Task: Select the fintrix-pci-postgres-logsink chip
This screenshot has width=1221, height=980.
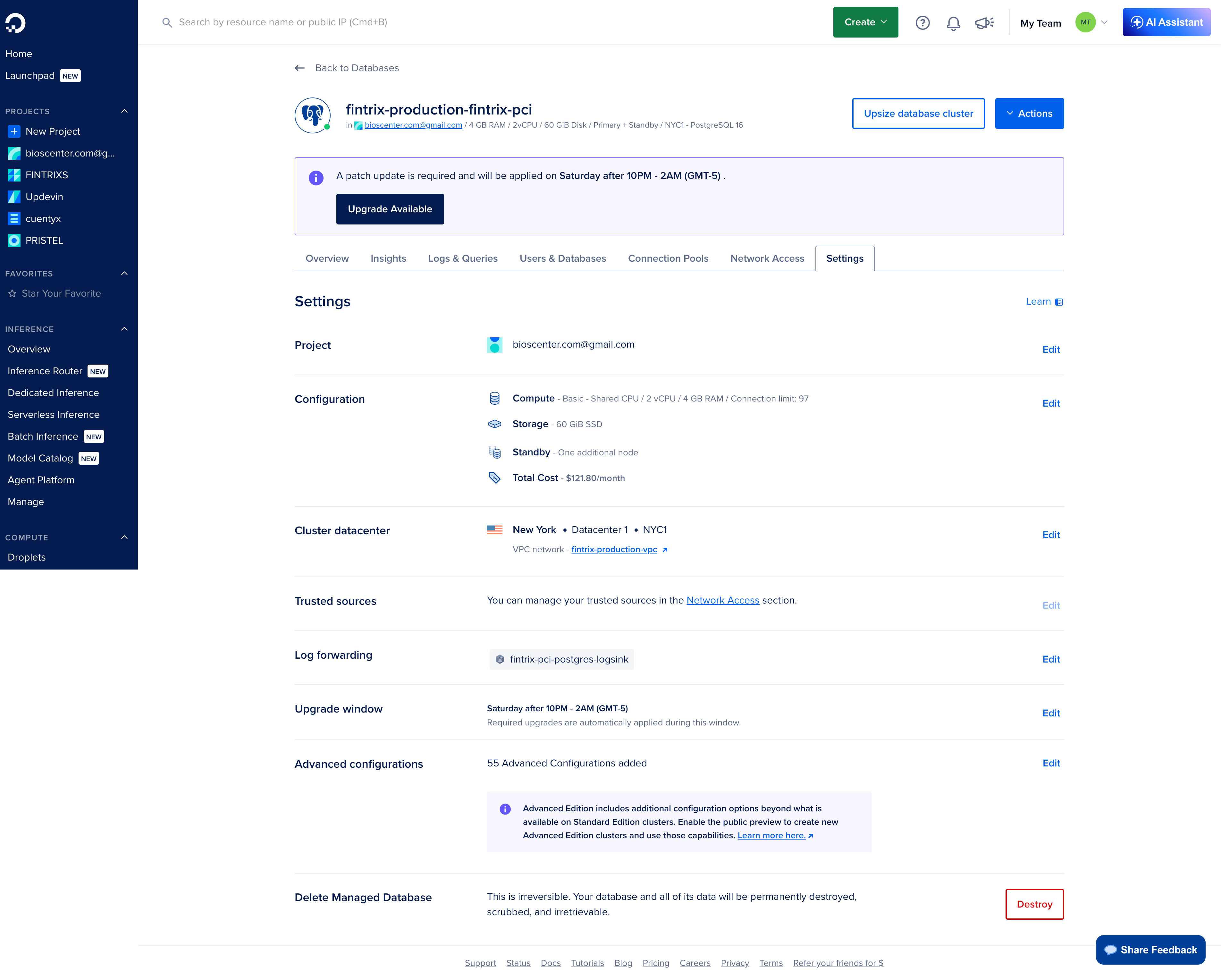Action: (561, 659)
